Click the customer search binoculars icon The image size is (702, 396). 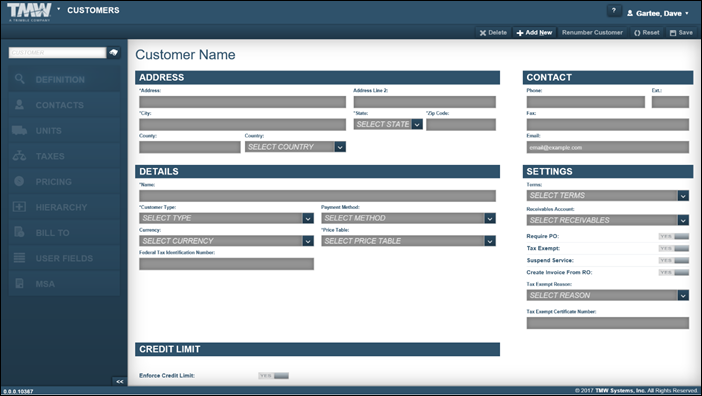click(114, 53)
